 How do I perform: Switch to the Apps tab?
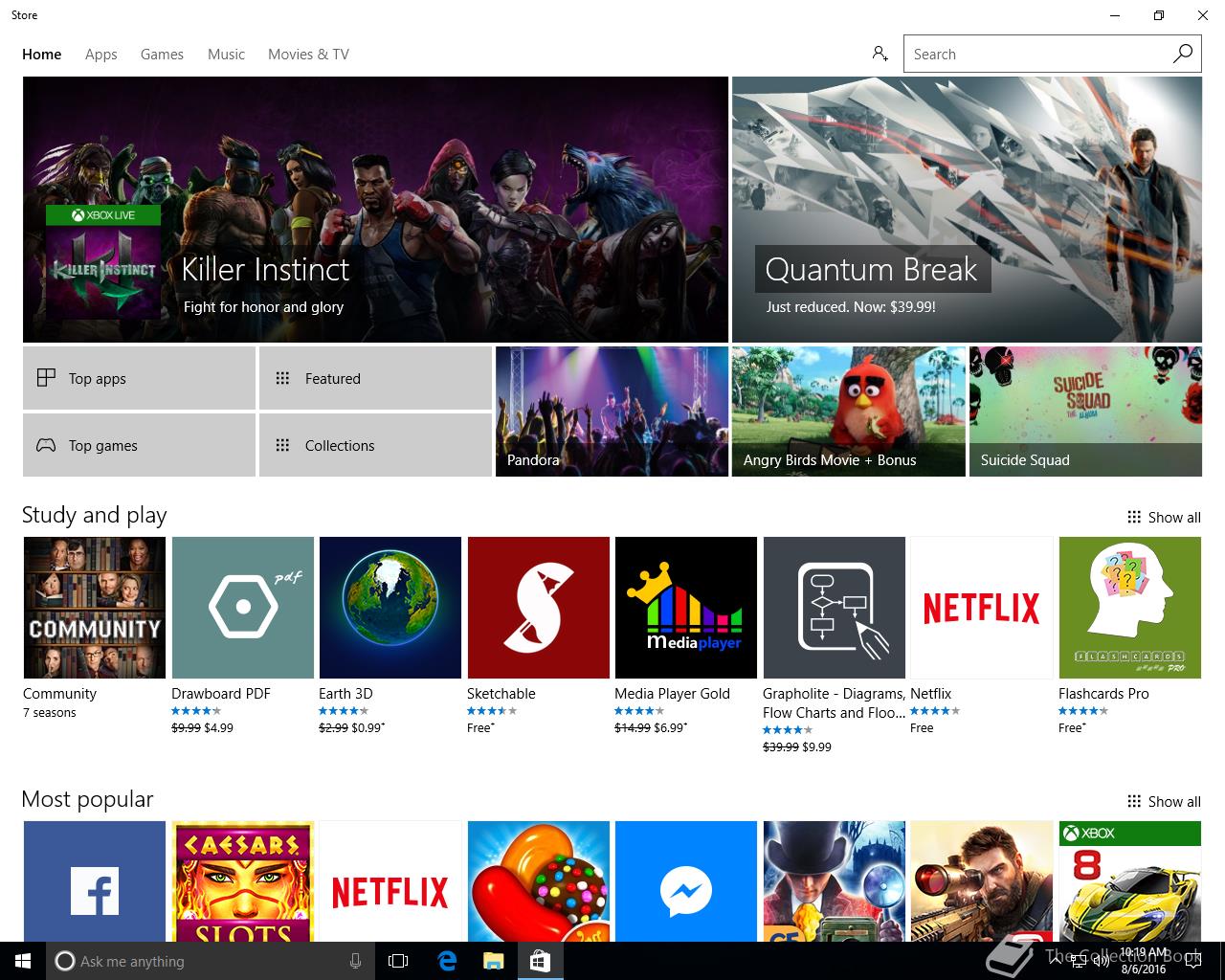tap(100, 55)
